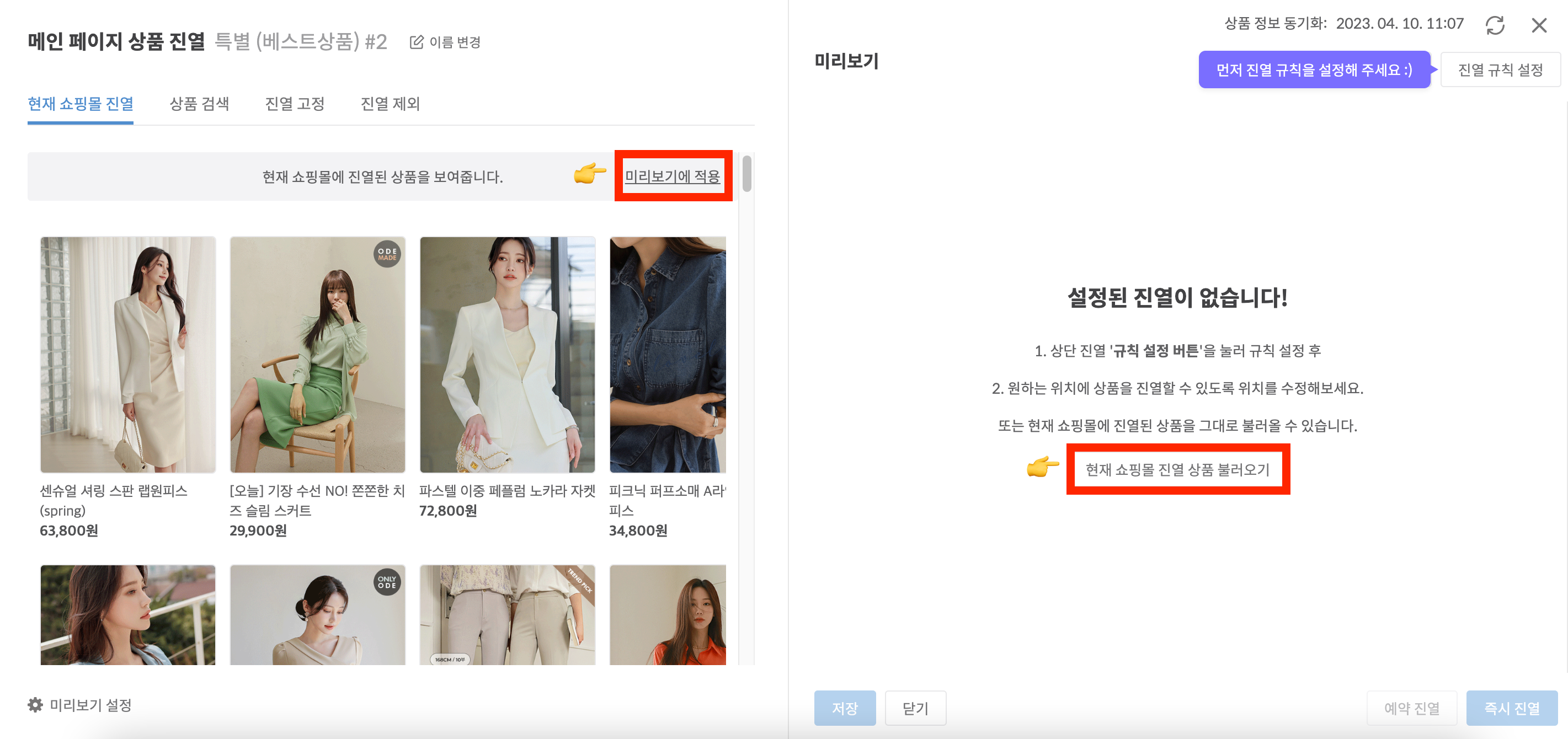Click the purple 먼저 진열 규칙을 설정해 주세요 tooltip

(1314, 69)
